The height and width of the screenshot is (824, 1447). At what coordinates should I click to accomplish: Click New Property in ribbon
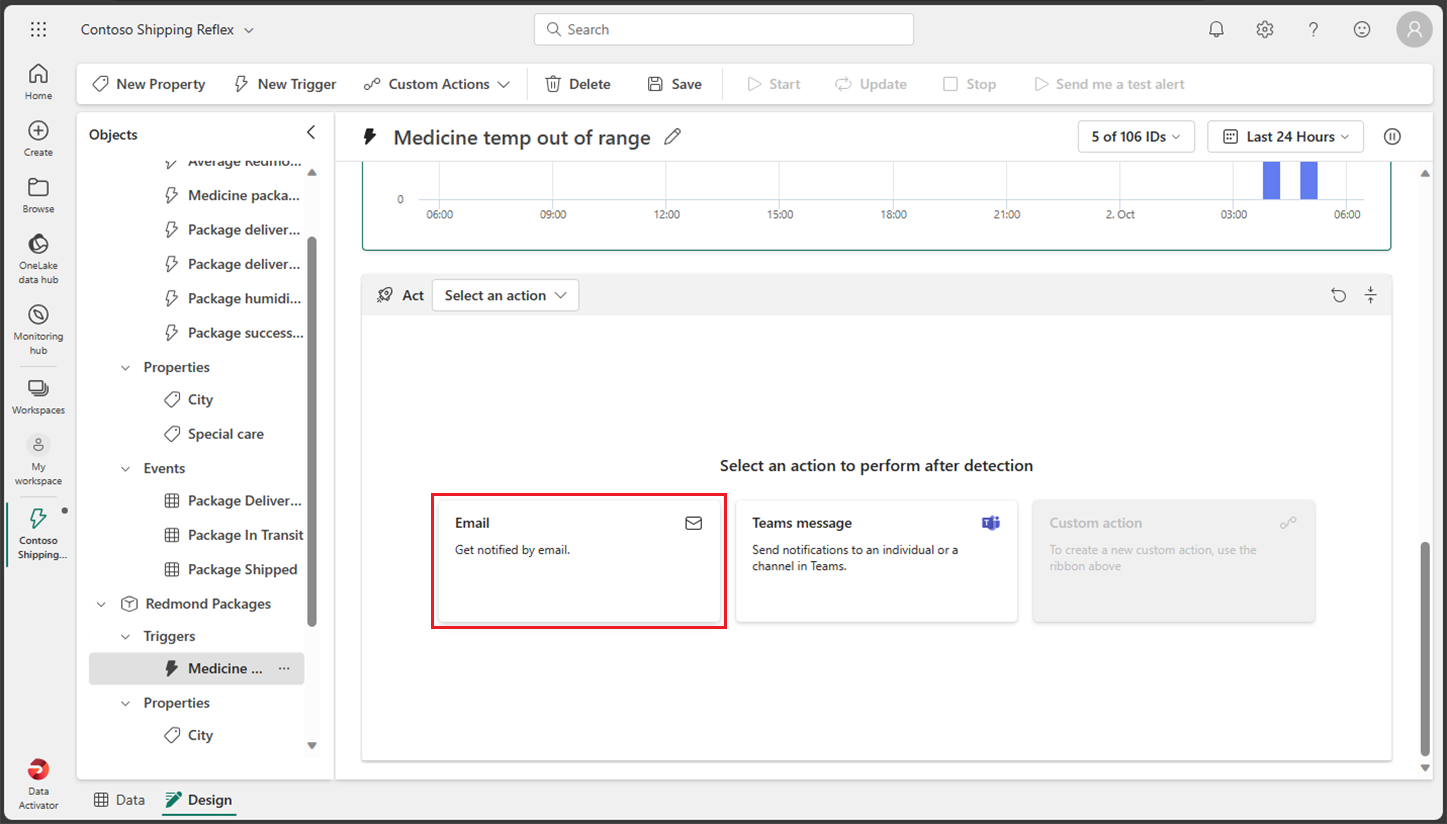[149, 84]
